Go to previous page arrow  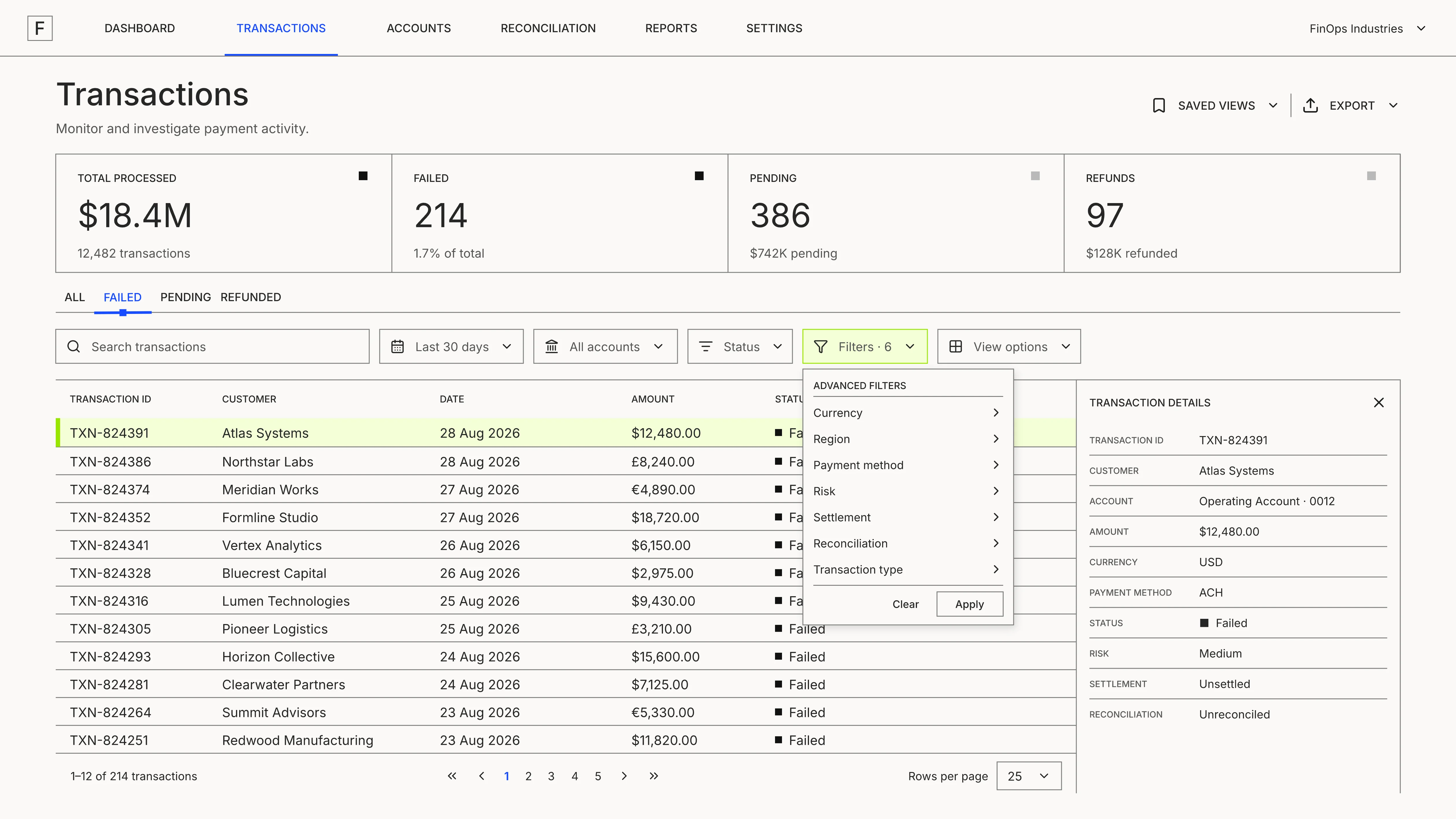point(482,775)
